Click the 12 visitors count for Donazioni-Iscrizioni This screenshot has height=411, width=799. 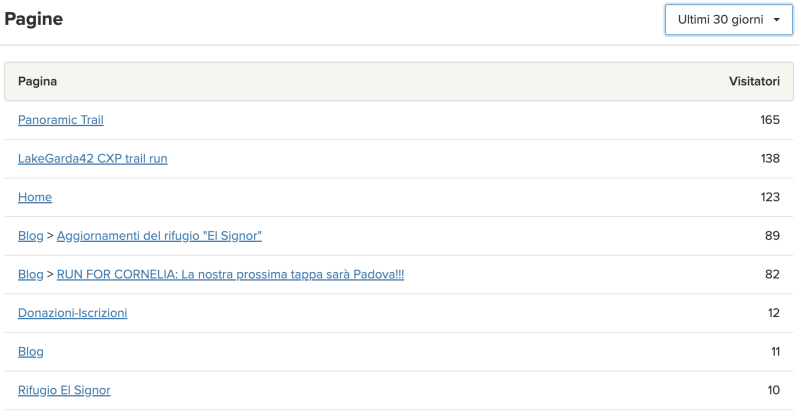(x=773, y=313)
